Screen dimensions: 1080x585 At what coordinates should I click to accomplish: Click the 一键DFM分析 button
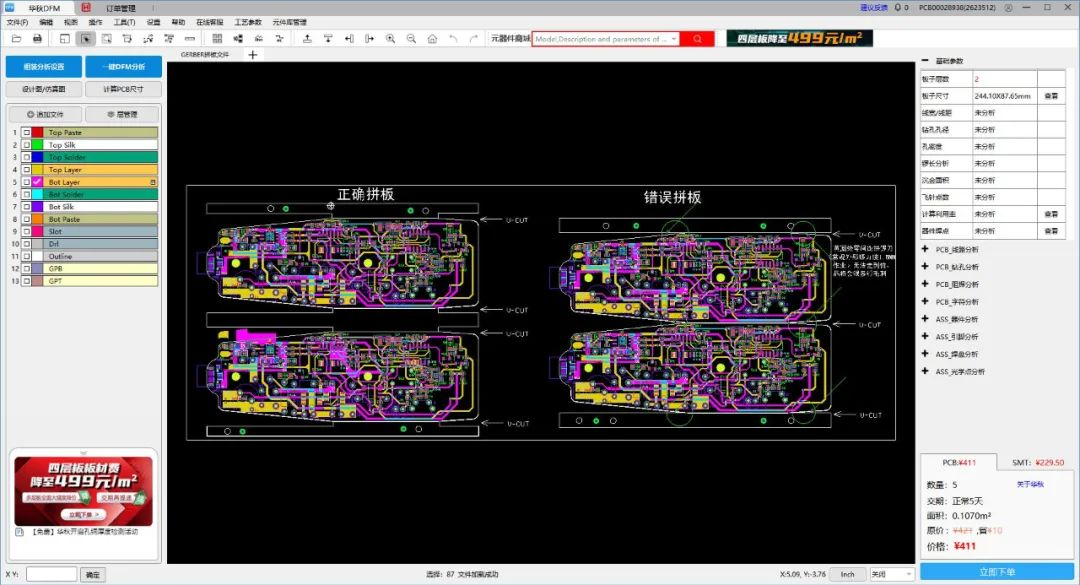122,67
